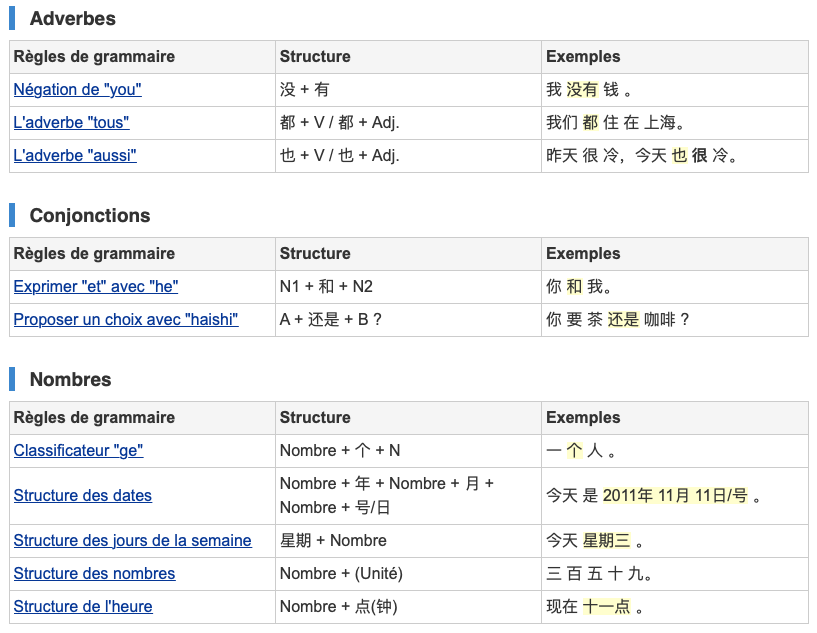Follow the L'adverbe "aussi" link
Viewport: 817px width, 633px height.
(x=75, y=156)
